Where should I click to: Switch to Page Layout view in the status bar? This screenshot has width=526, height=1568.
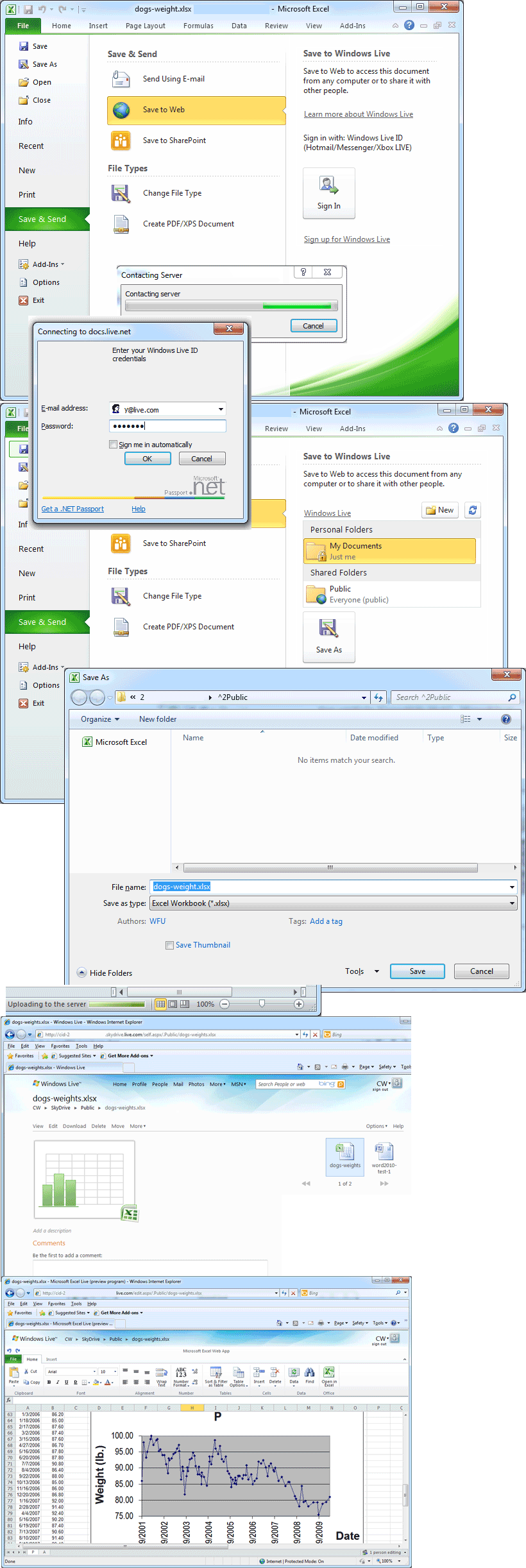[173, 1004]
